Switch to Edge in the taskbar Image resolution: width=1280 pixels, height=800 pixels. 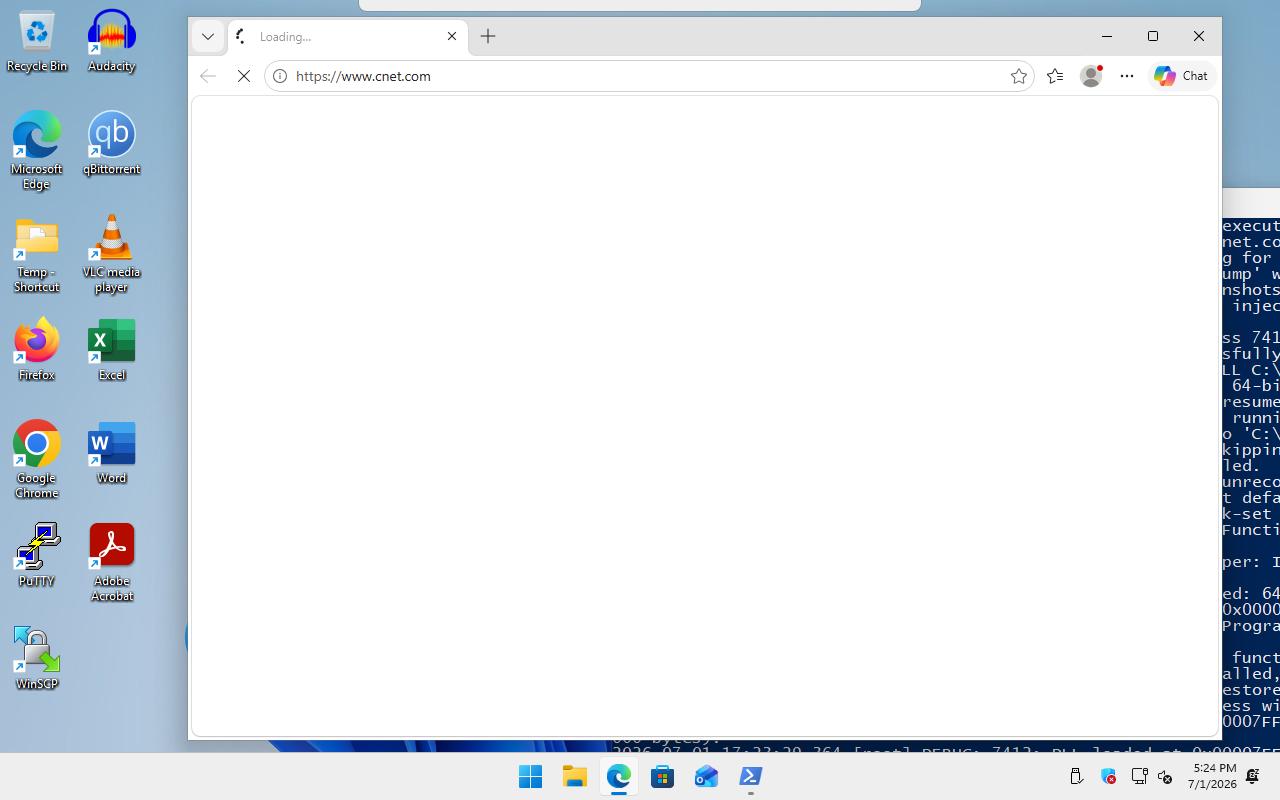tap(618, 776)
